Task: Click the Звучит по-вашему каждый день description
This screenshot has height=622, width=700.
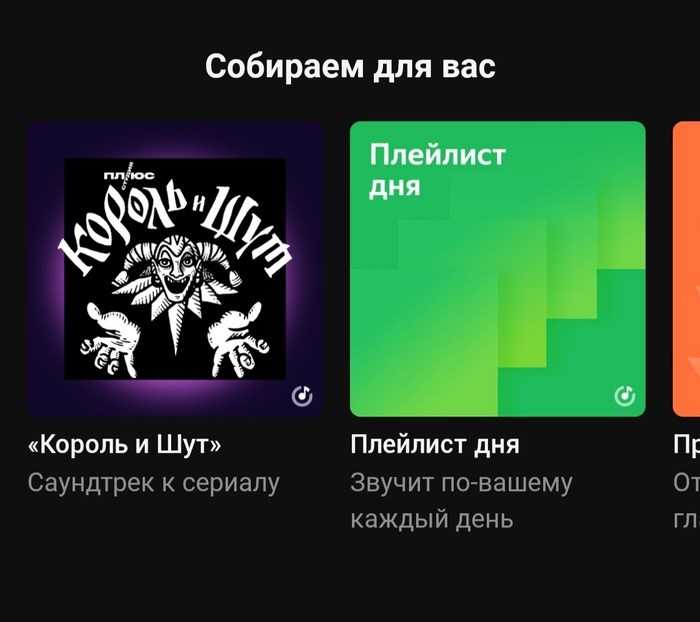Action: [461, 501]
